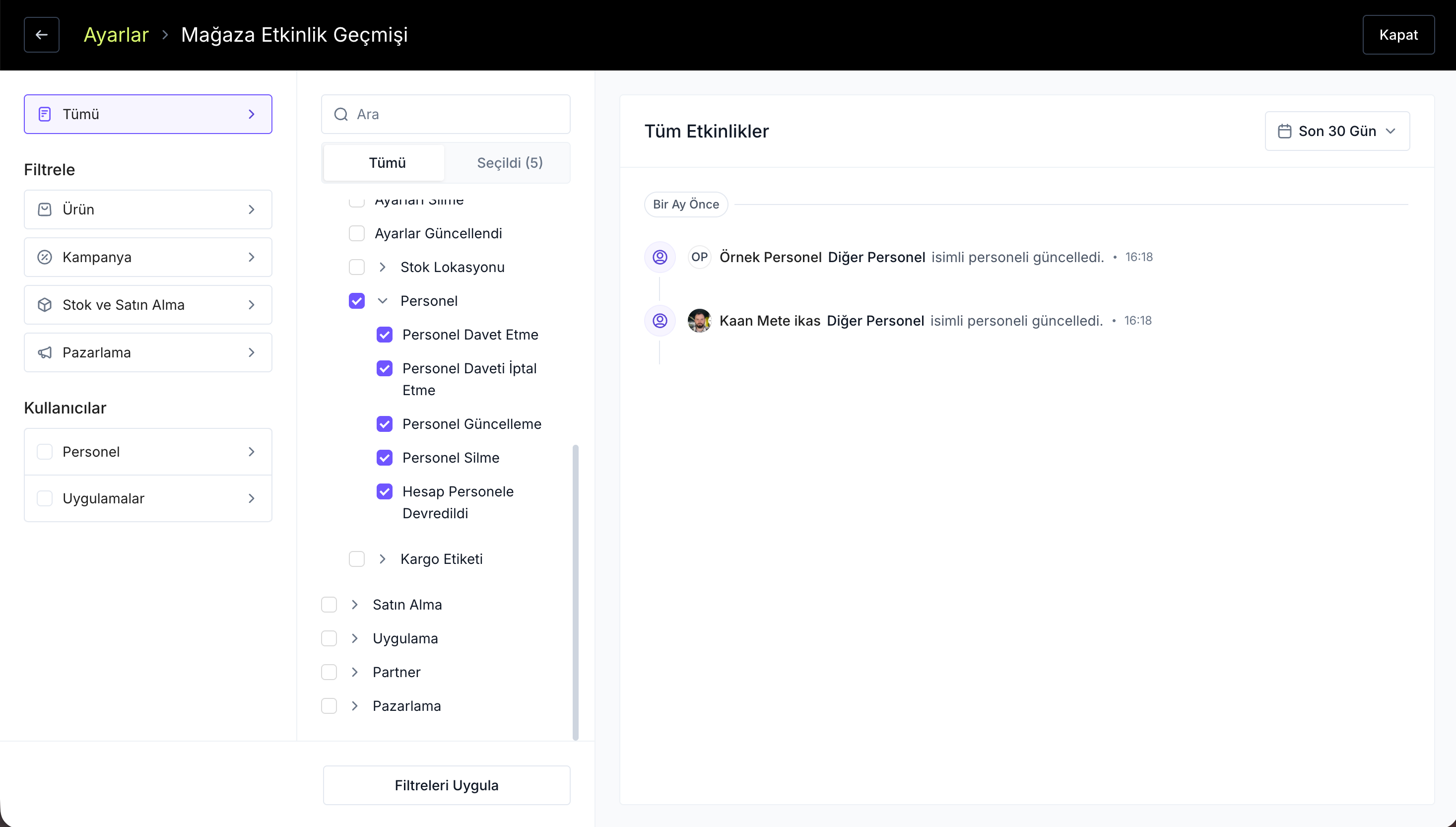Click the Tümü document icon
Viewport: 1456px width, 827px height.
click(x=45, y=114)
